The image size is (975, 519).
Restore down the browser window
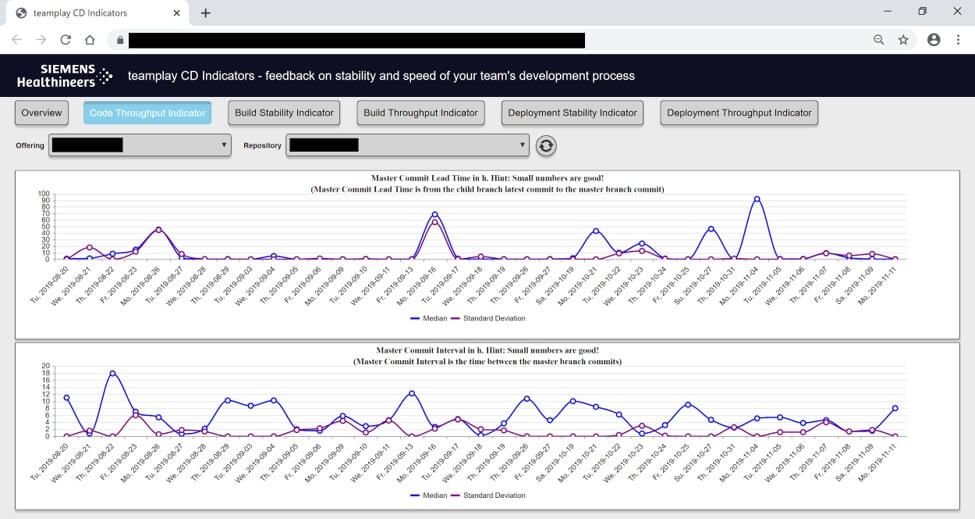coord(923,11)
